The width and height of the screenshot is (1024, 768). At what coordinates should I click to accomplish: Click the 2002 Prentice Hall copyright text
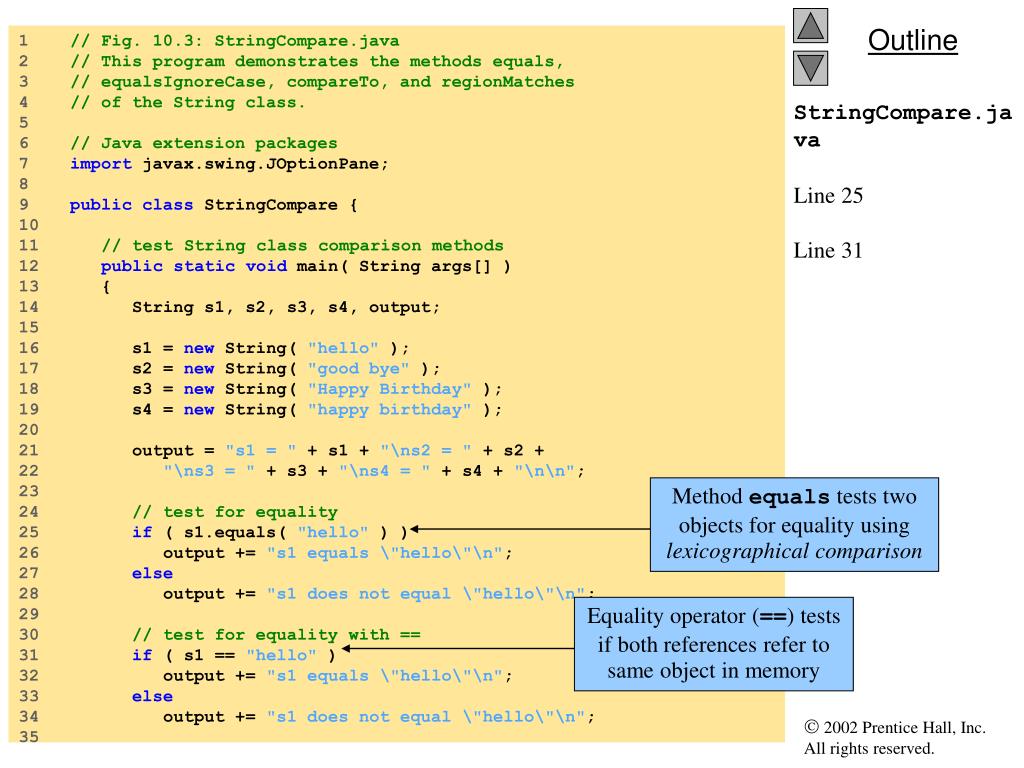pyautogui.click(x=895, y=737)
